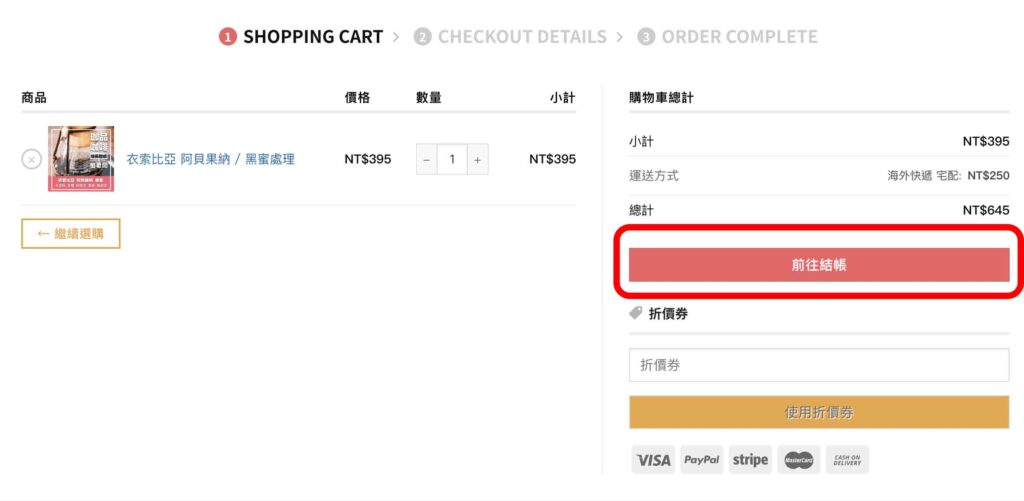1024x501 pixels.
Task: Remove the coffee item from cart
Action: [x=31, y=159]
